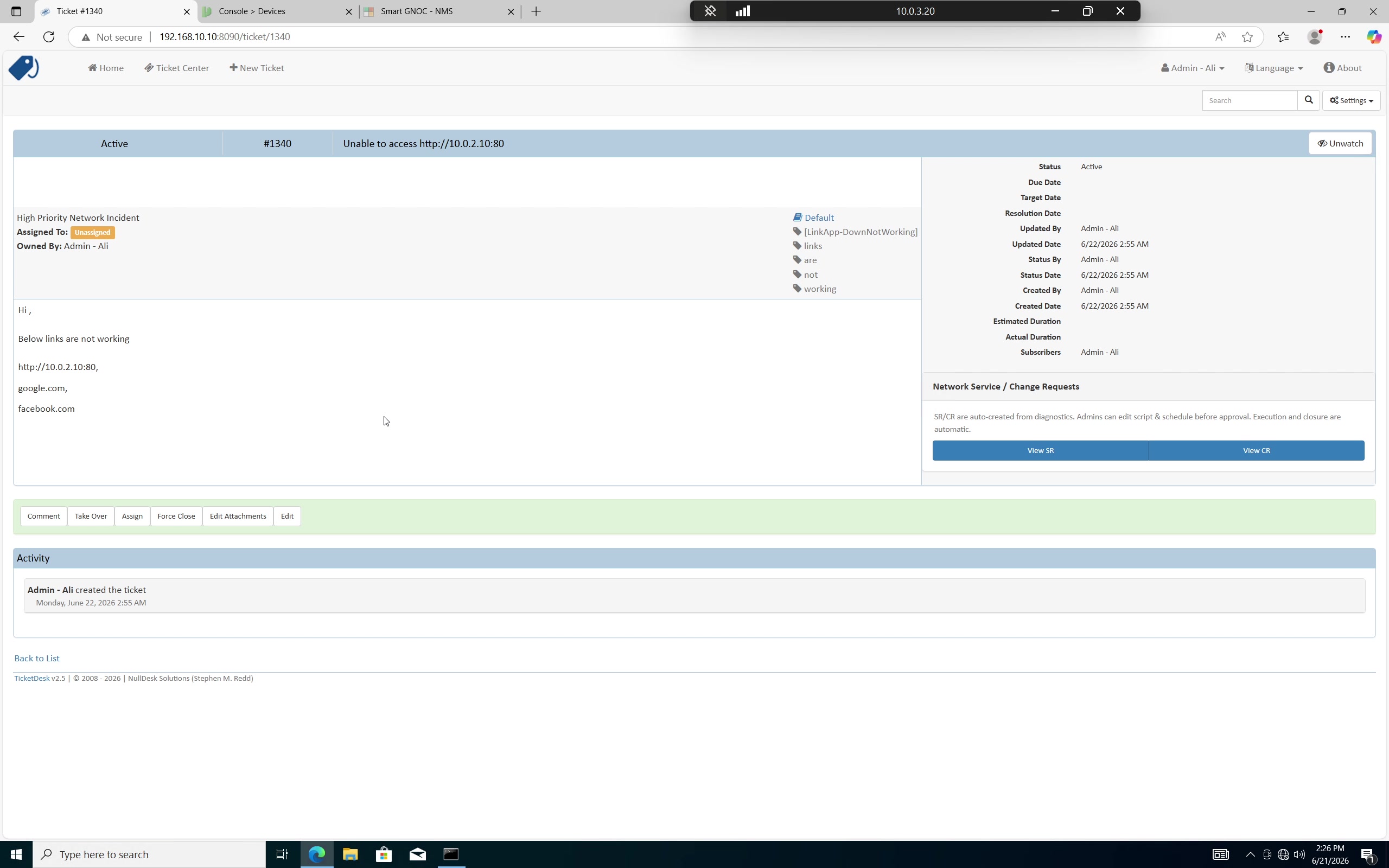Viewport: 1389px width, 868px height.
Task: Click the Search input field
Action: point(1250,100)
